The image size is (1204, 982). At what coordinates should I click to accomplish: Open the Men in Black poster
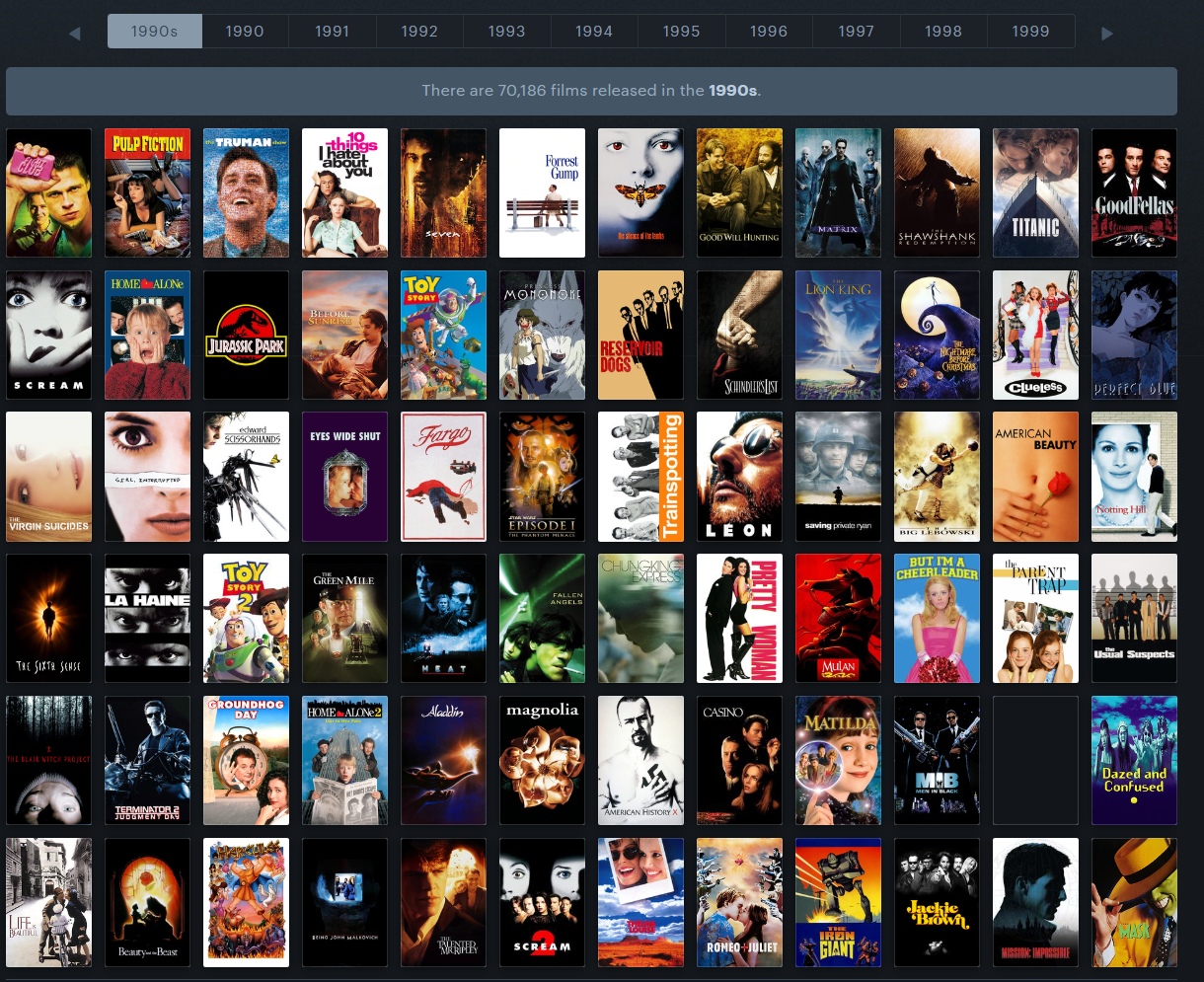point(938,761)
